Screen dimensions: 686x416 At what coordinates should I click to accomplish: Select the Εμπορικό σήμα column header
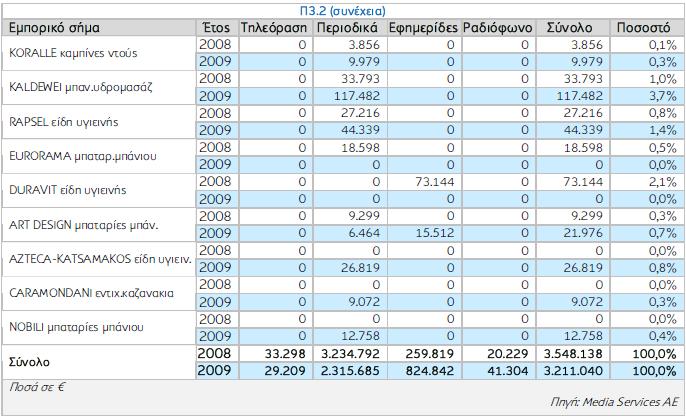click(54, 28)
